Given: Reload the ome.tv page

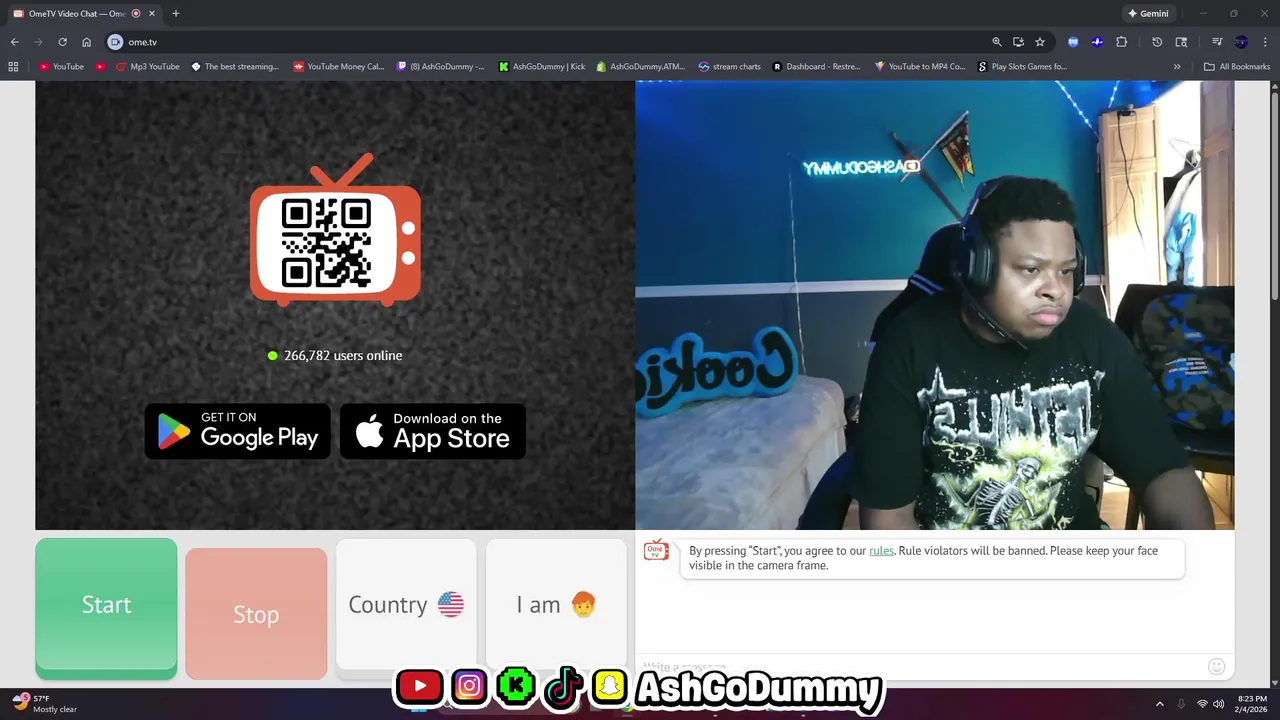Looking at the screenshot, I should tap(62, 42).
